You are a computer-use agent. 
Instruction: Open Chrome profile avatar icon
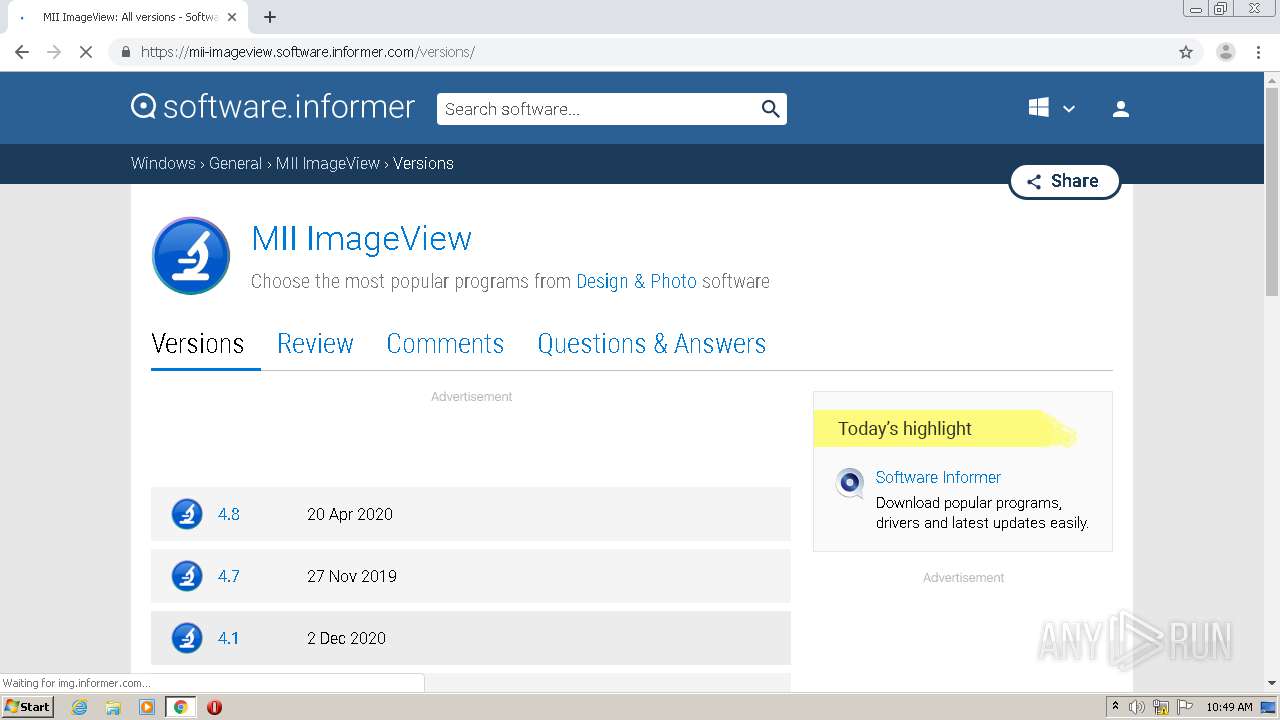[1225, 52]
